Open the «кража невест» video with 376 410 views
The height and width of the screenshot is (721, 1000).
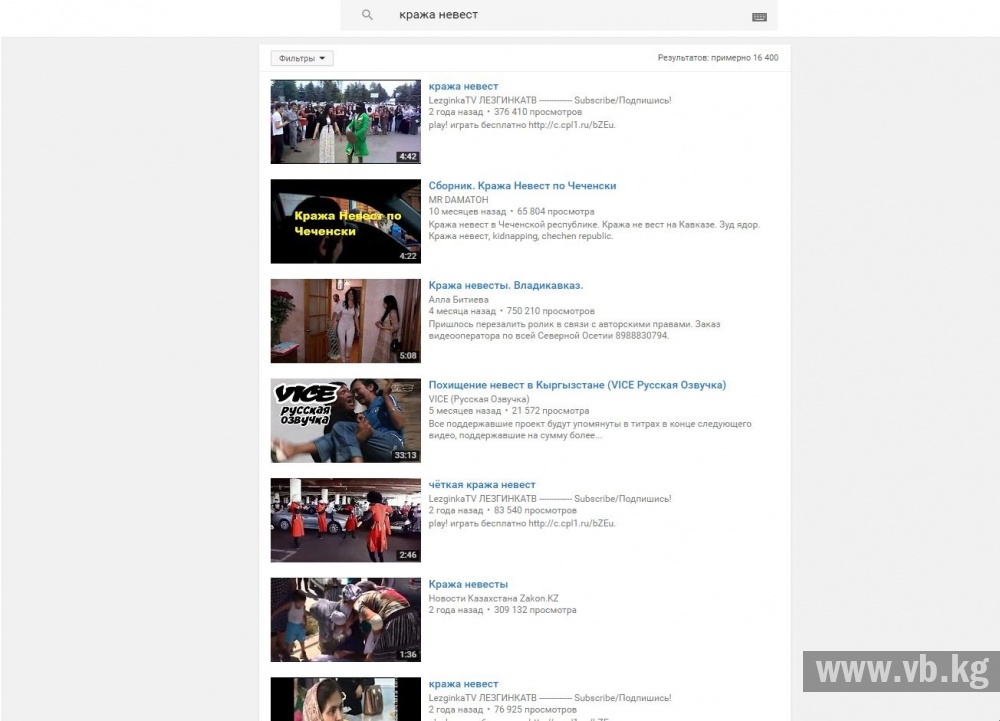463,86
